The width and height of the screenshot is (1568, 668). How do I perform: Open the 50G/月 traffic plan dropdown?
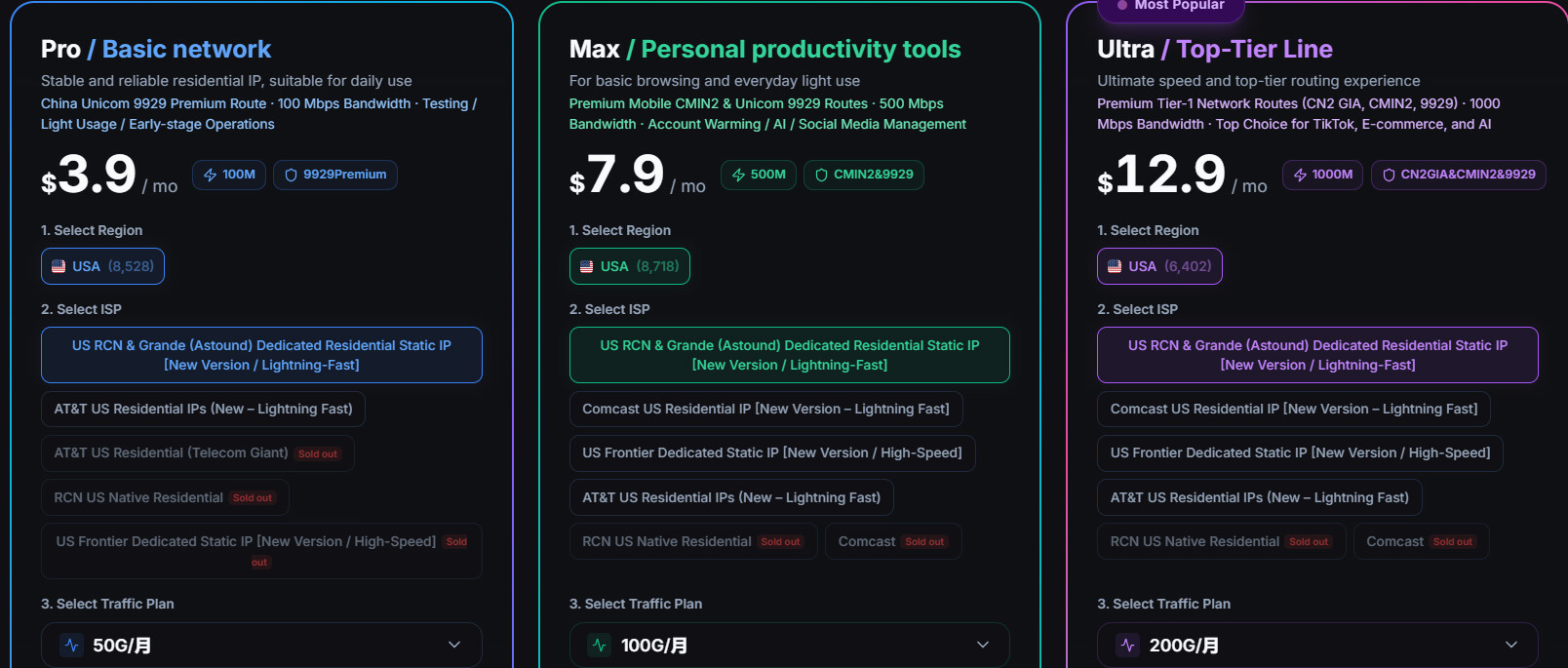(261, 645)
